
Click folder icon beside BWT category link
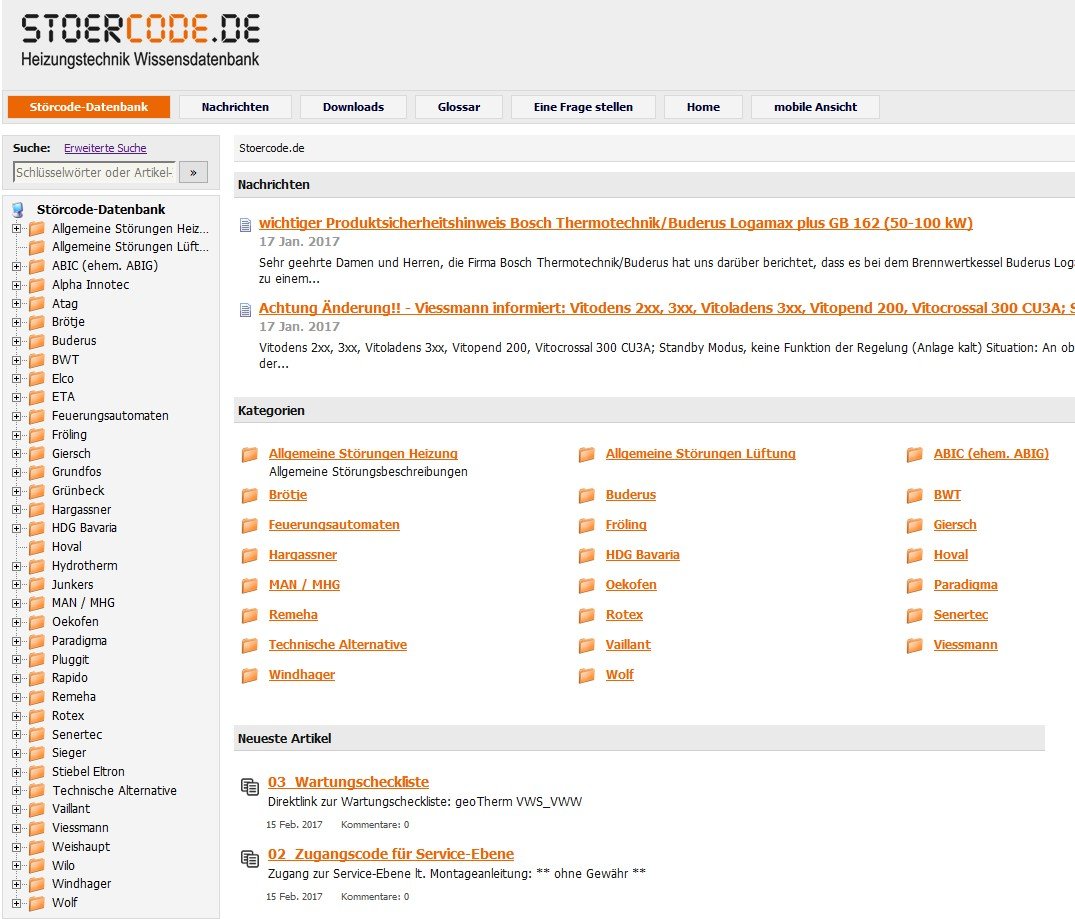pos(915,495)
